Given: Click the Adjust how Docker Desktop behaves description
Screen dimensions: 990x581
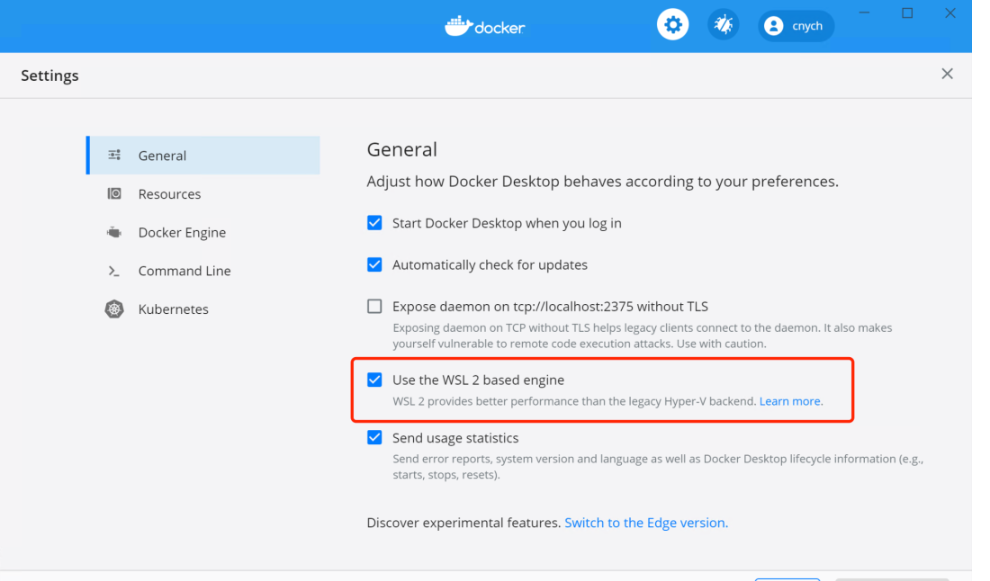Looking at the screenshot, I should pos(602,182).
